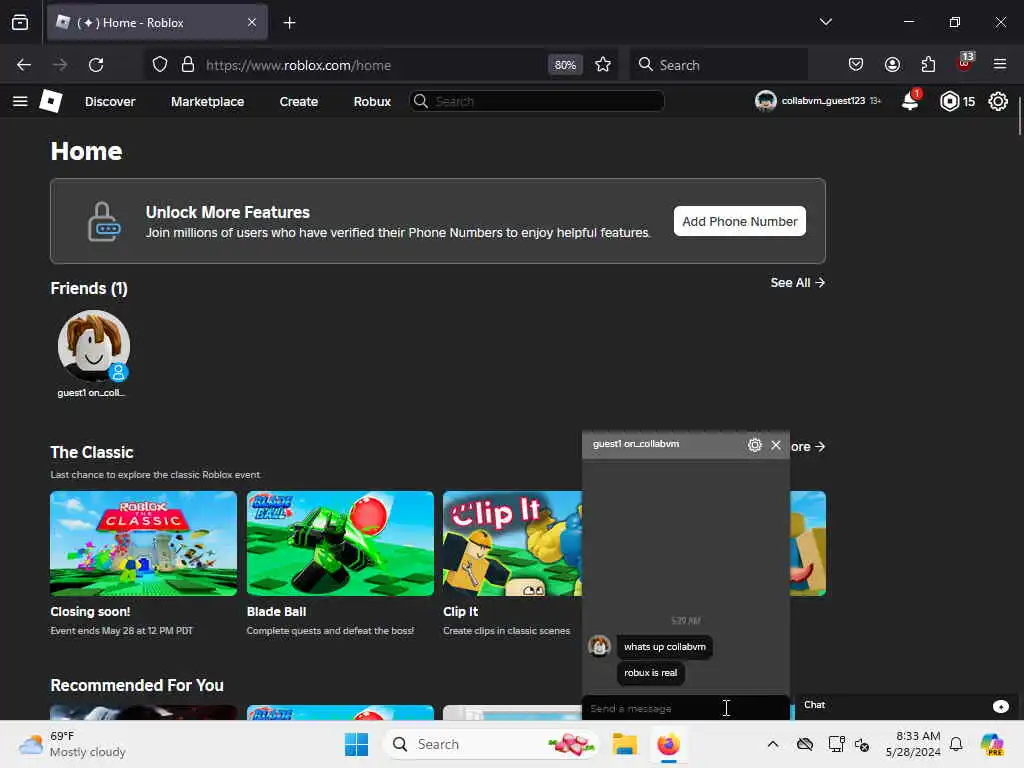This screenshot has height=768, width=1024.
Task: Select the Home - Roblox browser tab
Action: tap(157, 23)
